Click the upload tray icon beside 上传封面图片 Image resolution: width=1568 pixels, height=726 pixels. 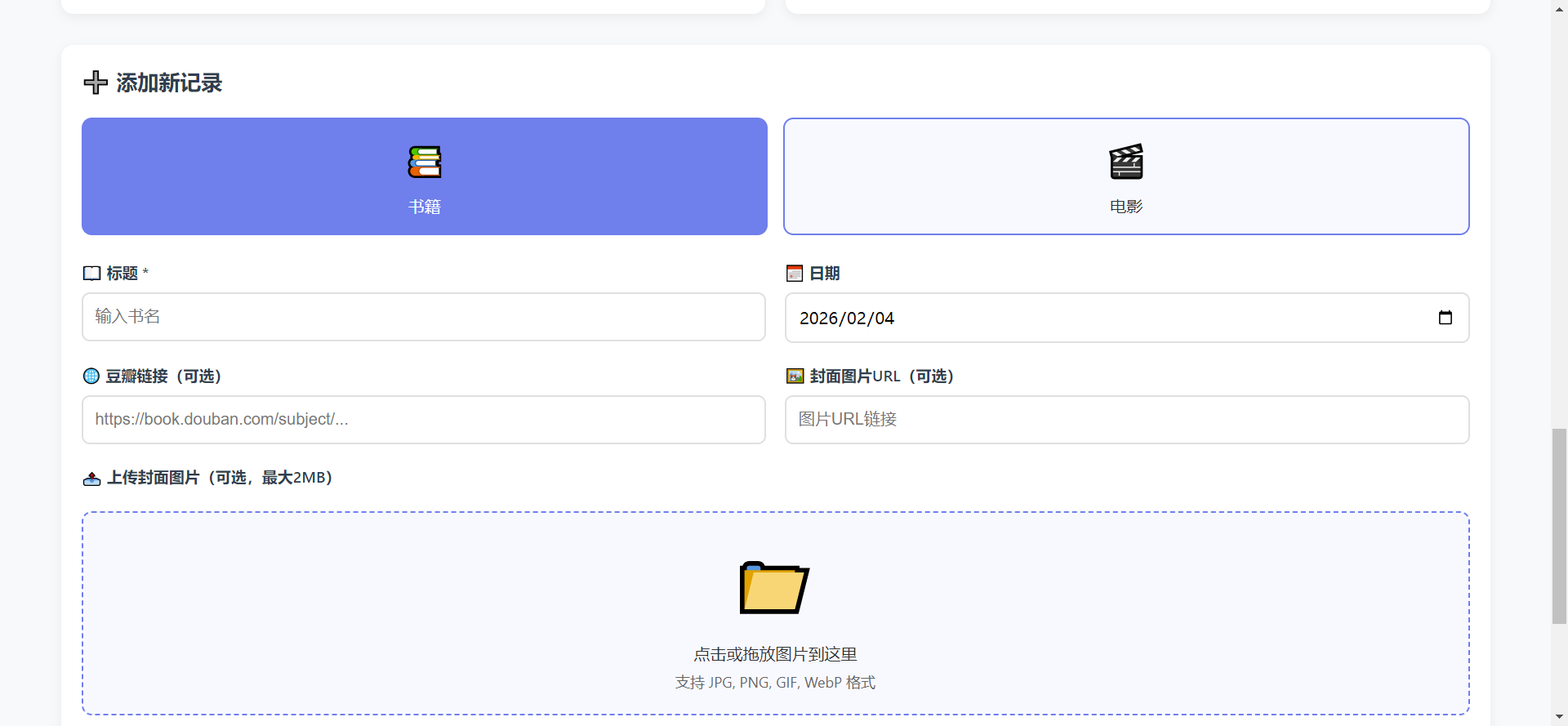point(91,478)
